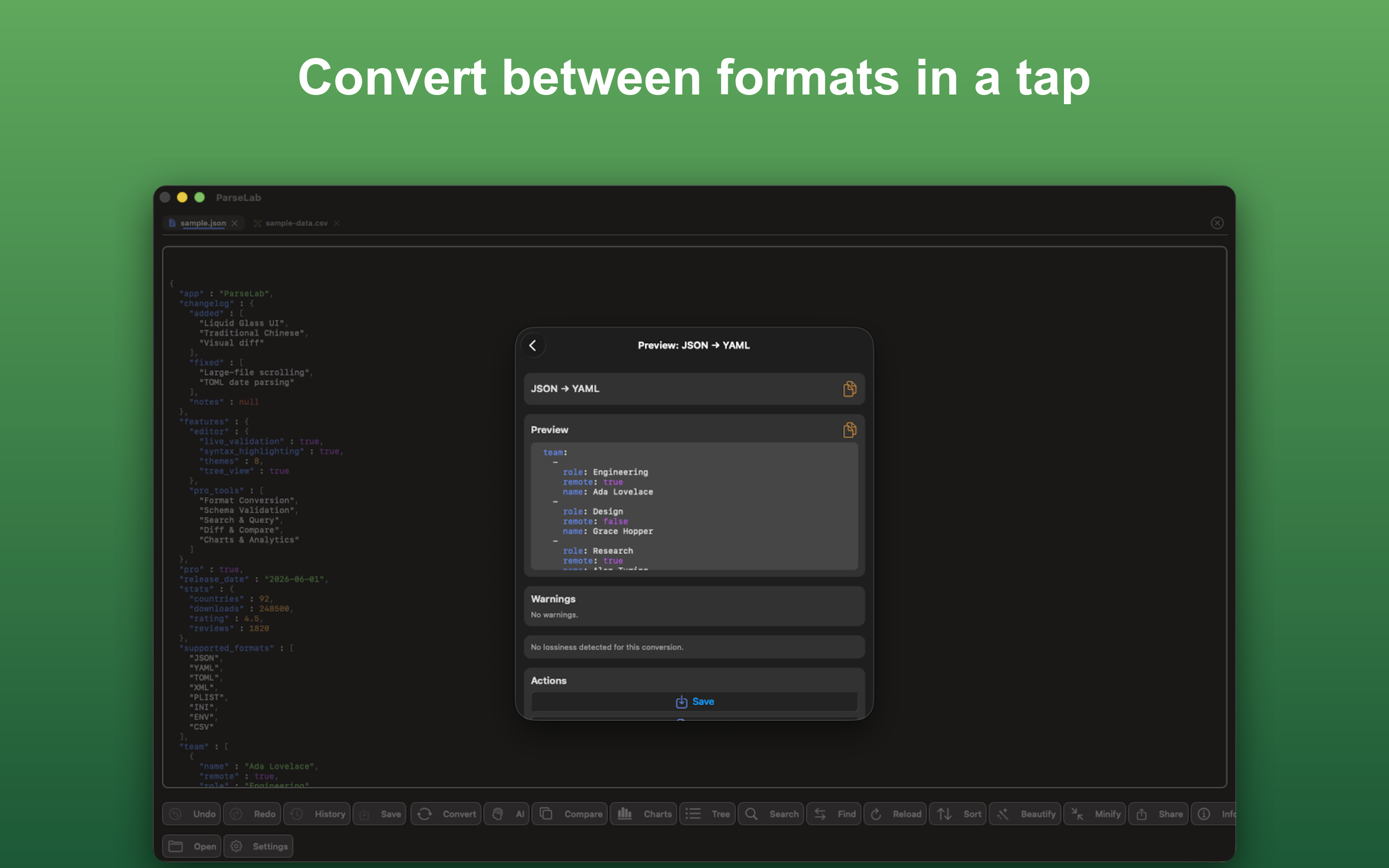Click 'role: Research' in preview
Viewport: 1389px width, 868px height.
(598, 551)
